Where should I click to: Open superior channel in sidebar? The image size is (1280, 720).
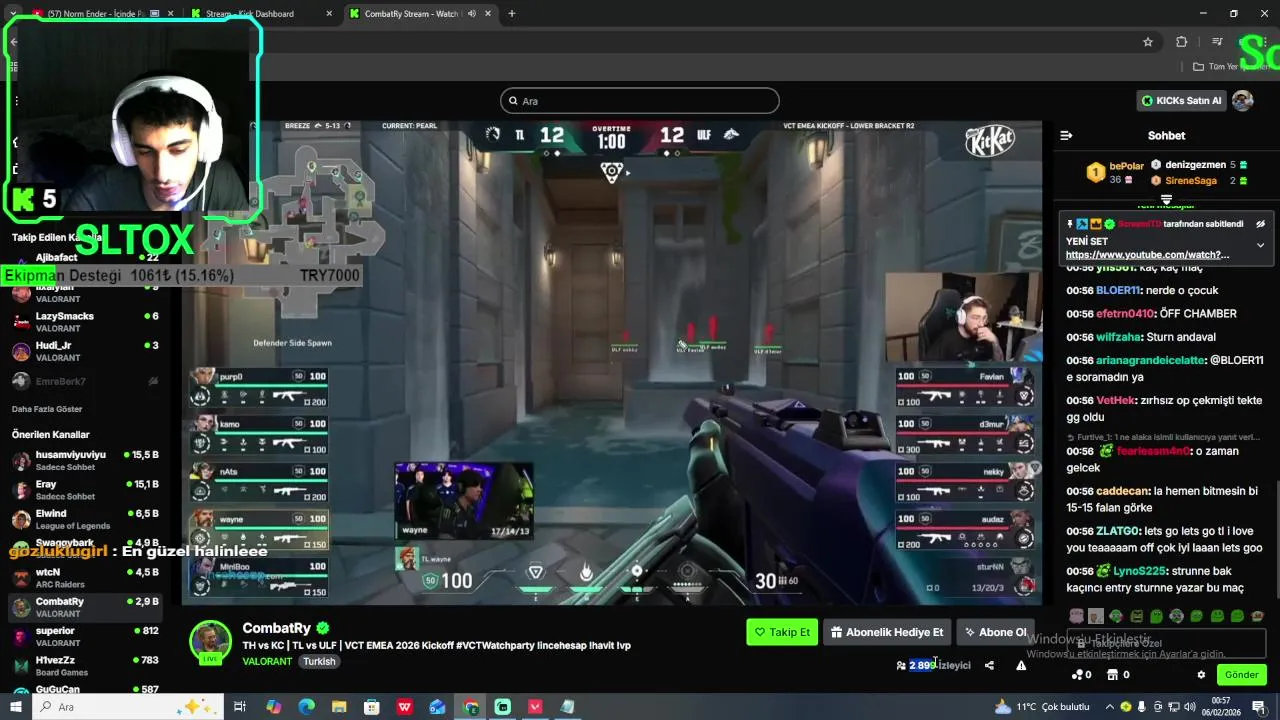[x=84, y=636]
